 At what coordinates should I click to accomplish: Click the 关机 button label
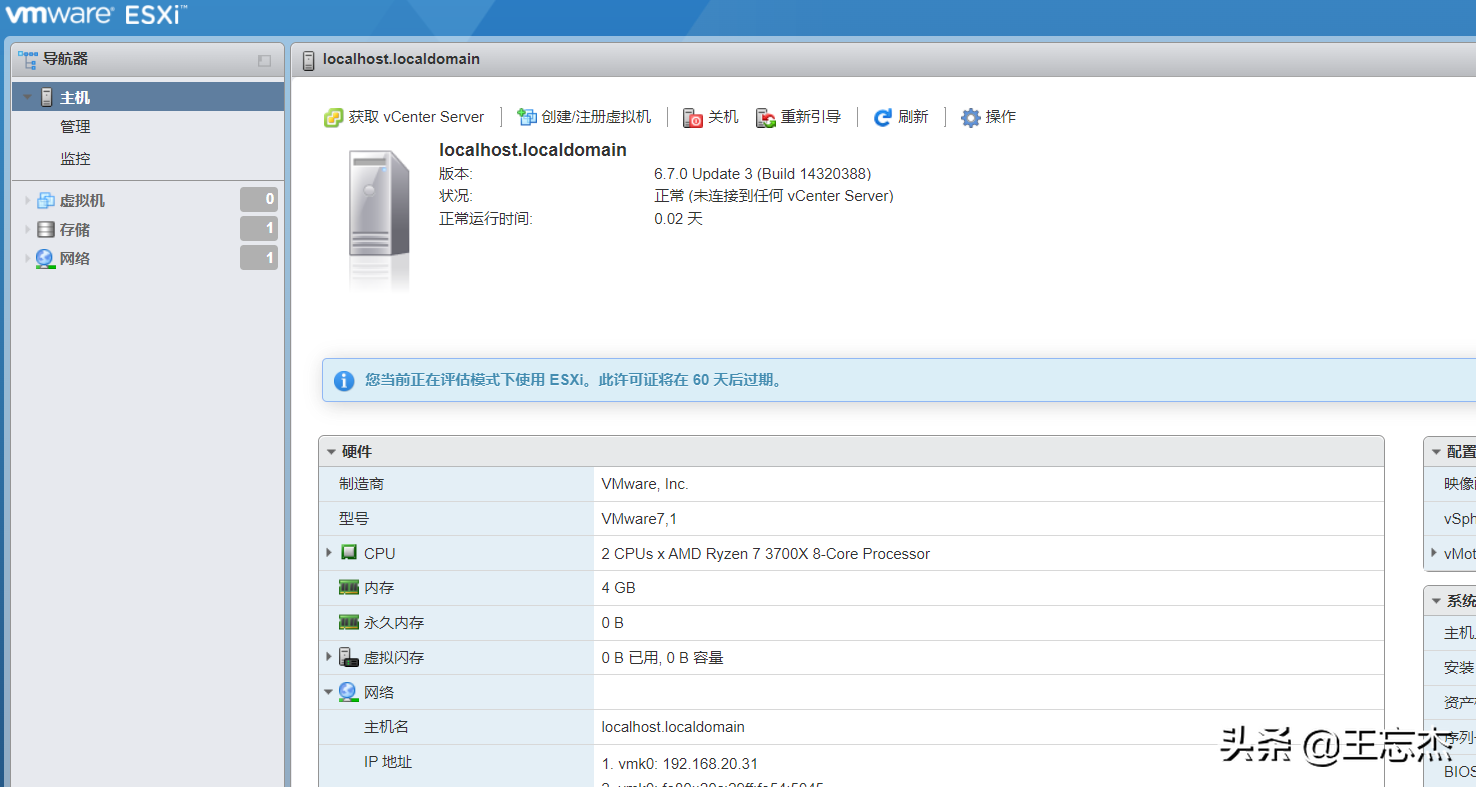click(x=723, y=117)
